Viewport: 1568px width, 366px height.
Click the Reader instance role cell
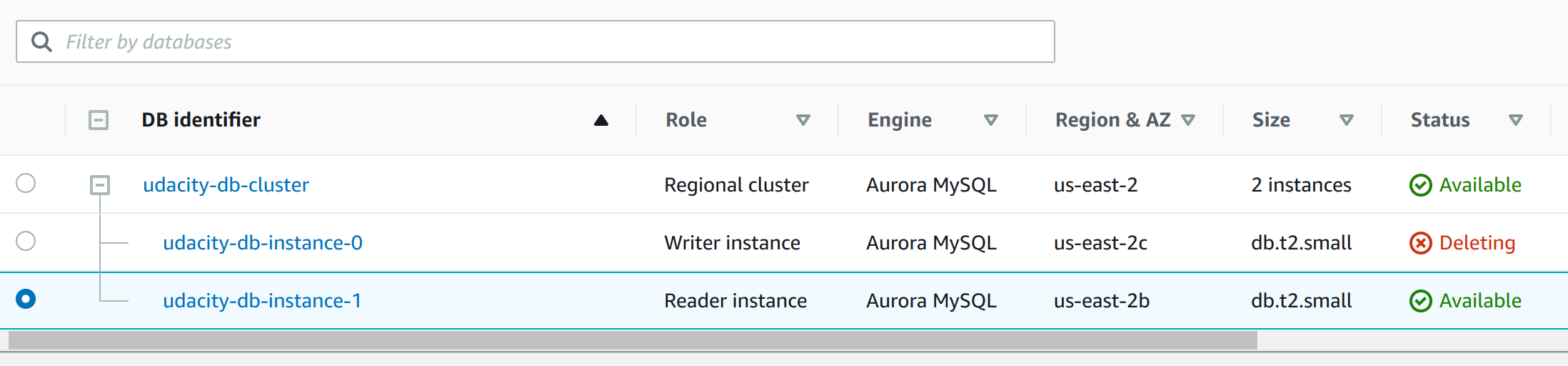735,301
